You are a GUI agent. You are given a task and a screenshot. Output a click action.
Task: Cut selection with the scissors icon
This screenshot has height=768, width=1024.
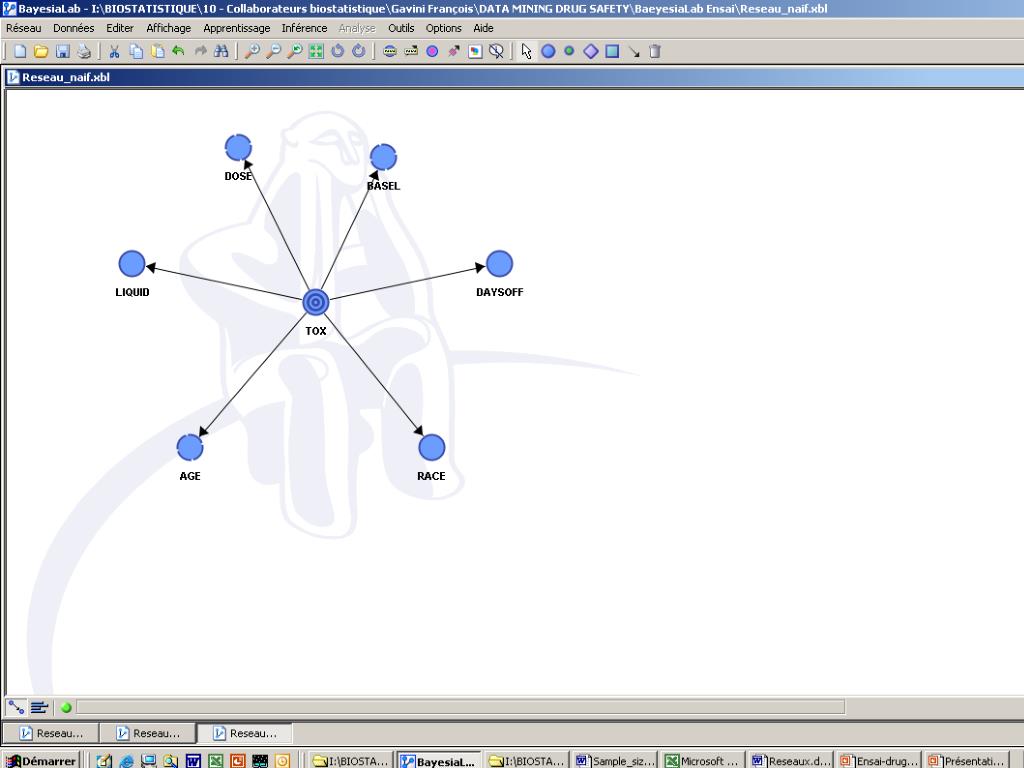click(114, 51)
